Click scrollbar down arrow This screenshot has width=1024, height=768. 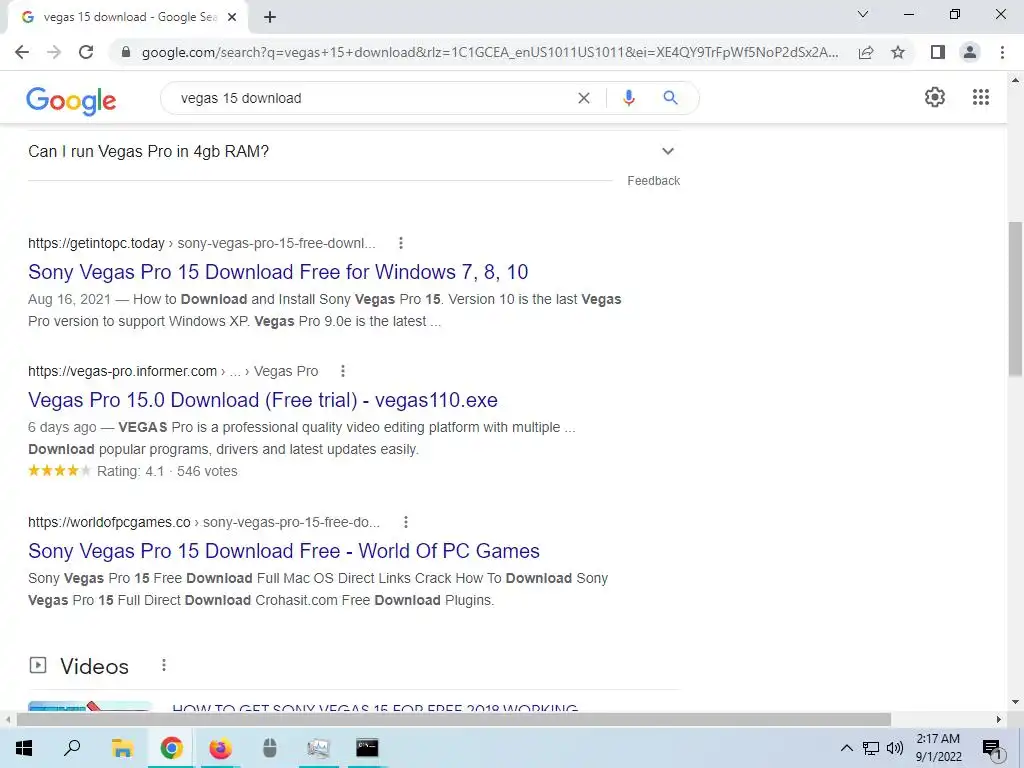click(x=1015, y=703)
